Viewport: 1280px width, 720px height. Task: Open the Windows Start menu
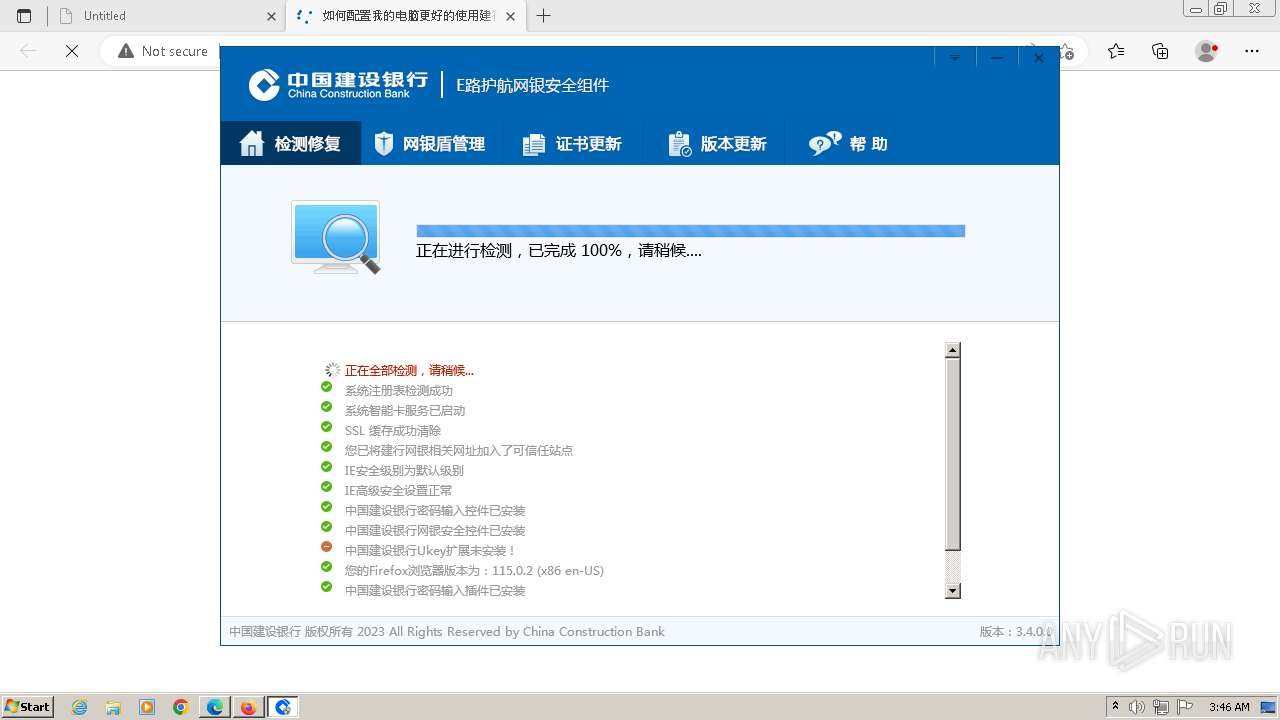click(28, 707)
